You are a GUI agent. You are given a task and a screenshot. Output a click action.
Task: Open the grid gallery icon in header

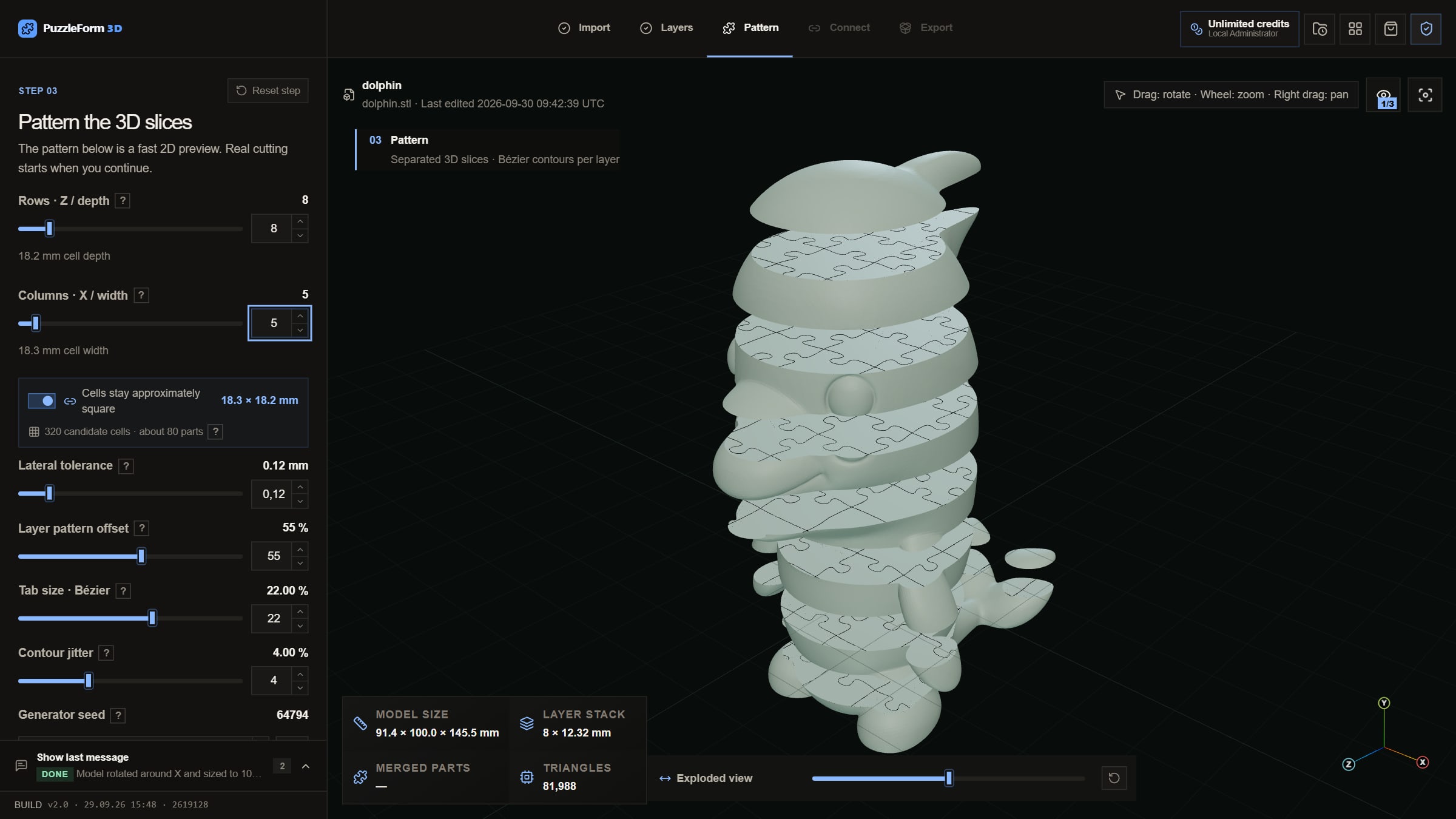(x=1355, y=29)
